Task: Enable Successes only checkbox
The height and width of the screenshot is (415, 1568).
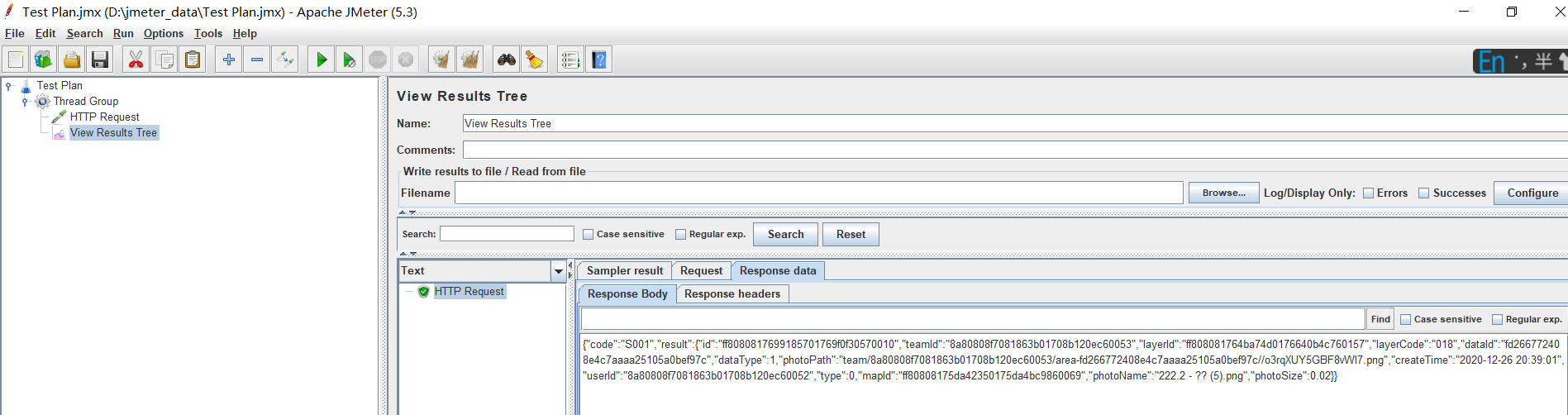Action: point(1424,193)
